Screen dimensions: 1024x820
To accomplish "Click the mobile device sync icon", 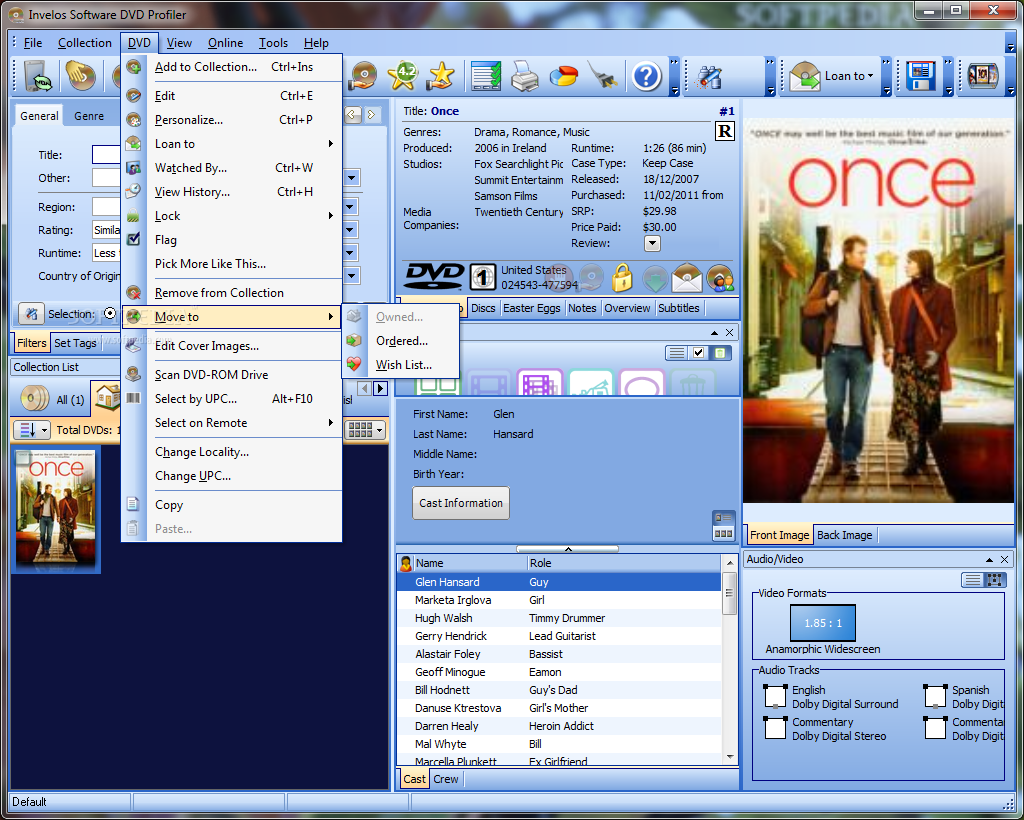I will (39, 76).
